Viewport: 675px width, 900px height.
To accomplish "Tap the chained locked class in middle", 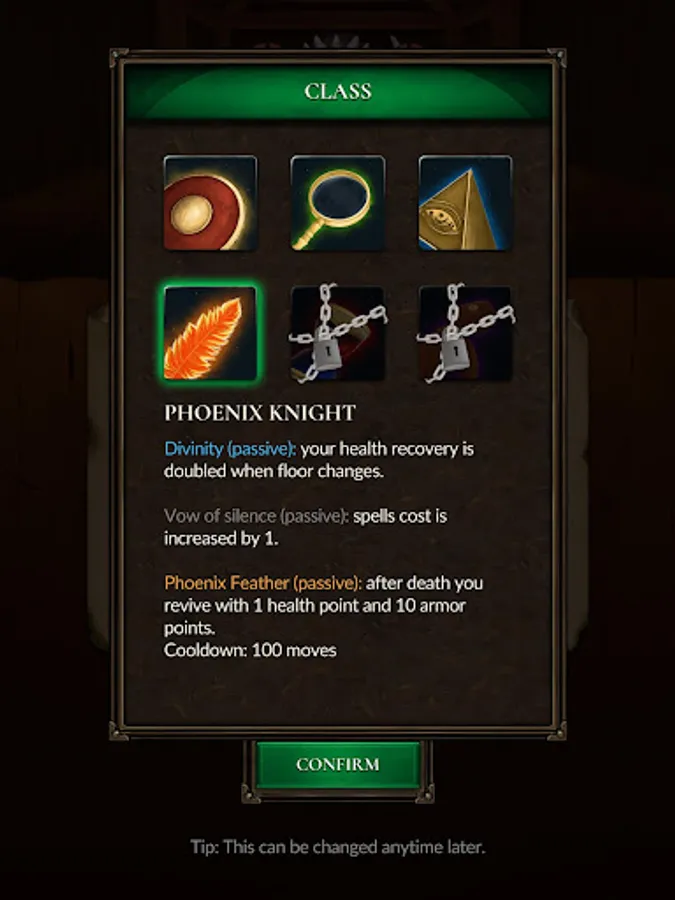I will (x=338, y=333).
